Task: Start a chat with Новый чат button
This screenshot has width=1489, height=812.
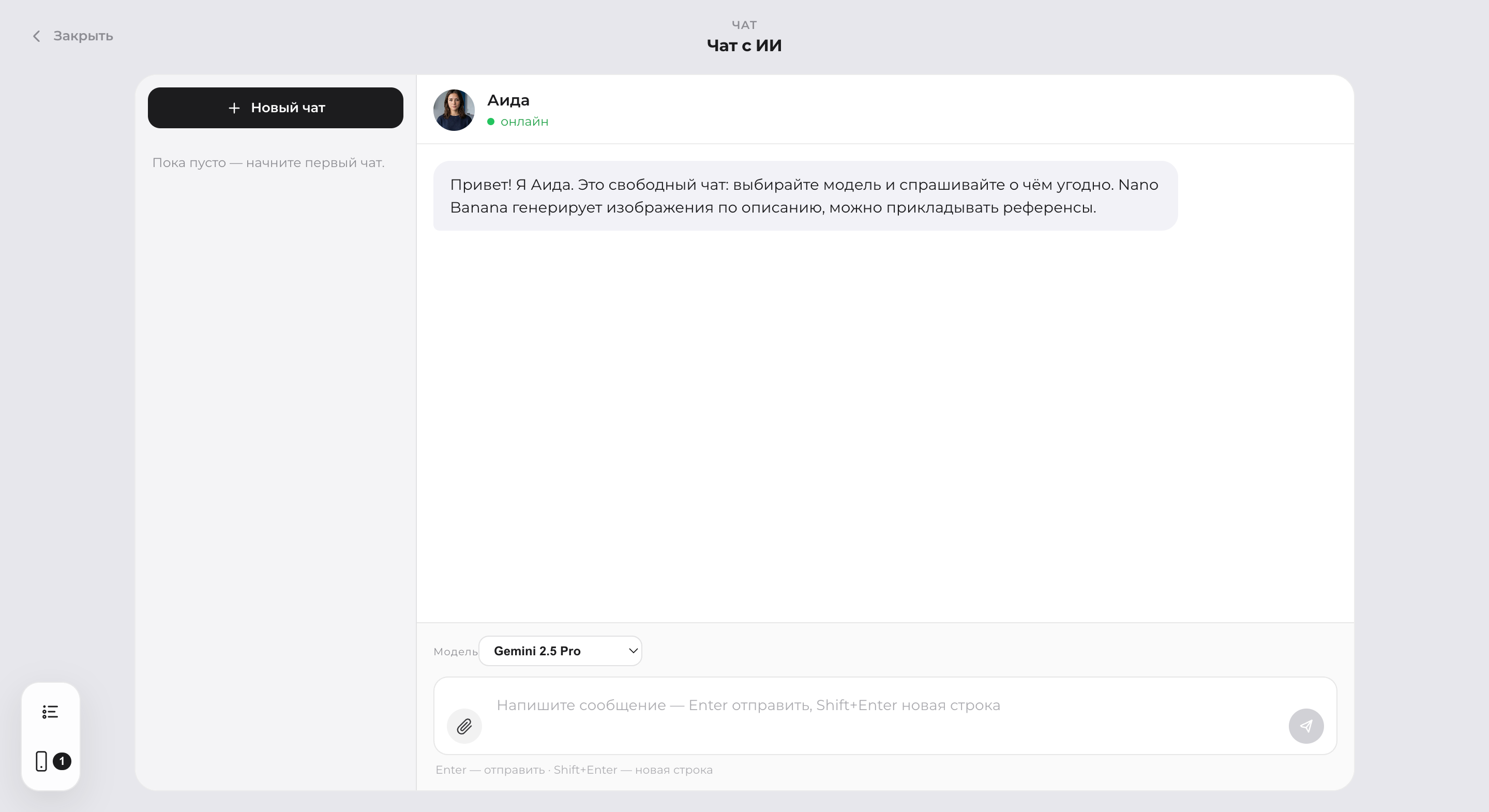Action: click(276, 108)
